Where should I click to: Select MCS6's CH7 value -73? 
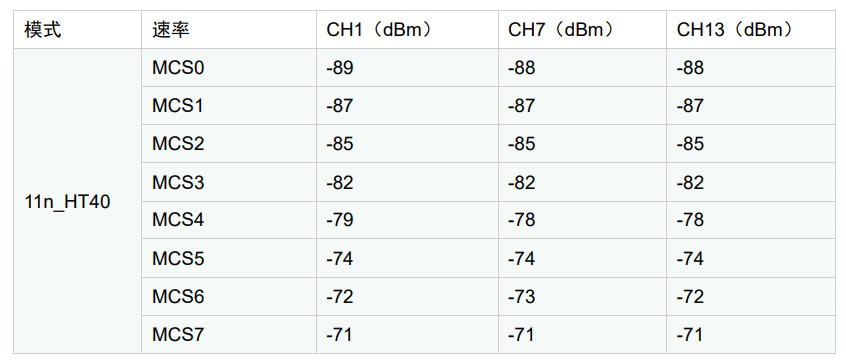[x=582, y=297]
